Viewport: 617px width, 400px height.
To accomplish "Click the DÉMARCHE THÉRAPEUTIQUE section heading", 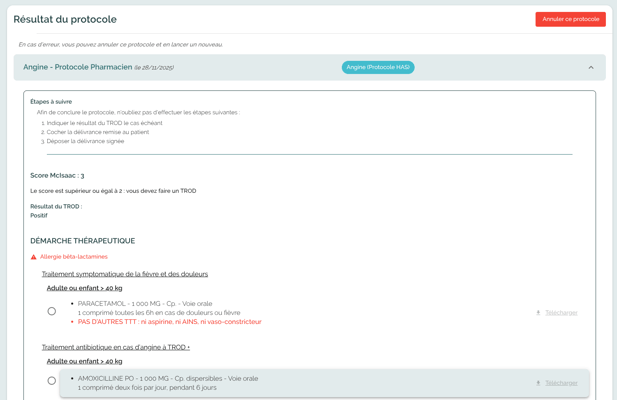I will tap(82, 241).
